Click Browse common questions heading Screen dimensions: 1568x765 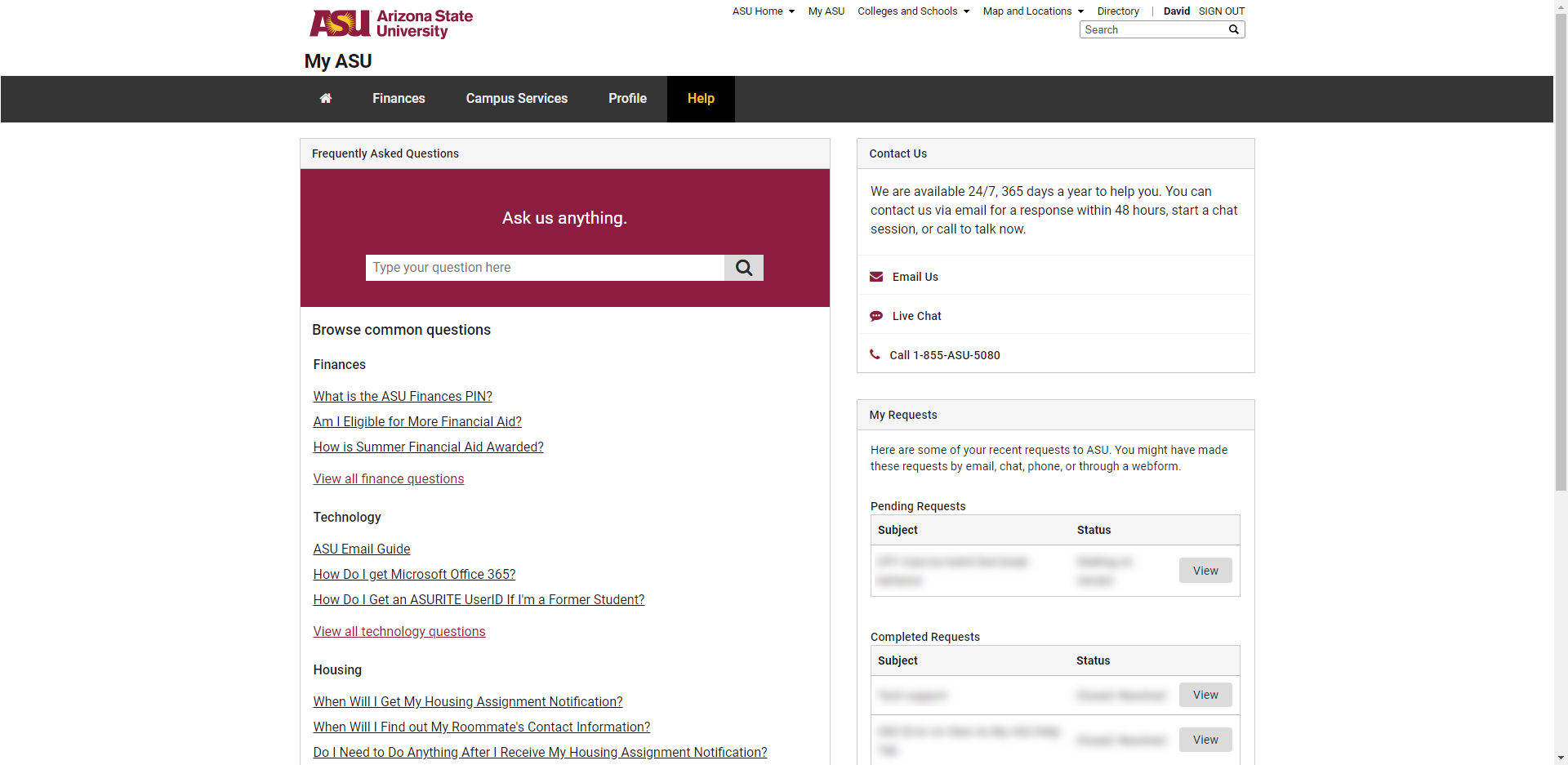pyautogui.click(x=401, y=330)
